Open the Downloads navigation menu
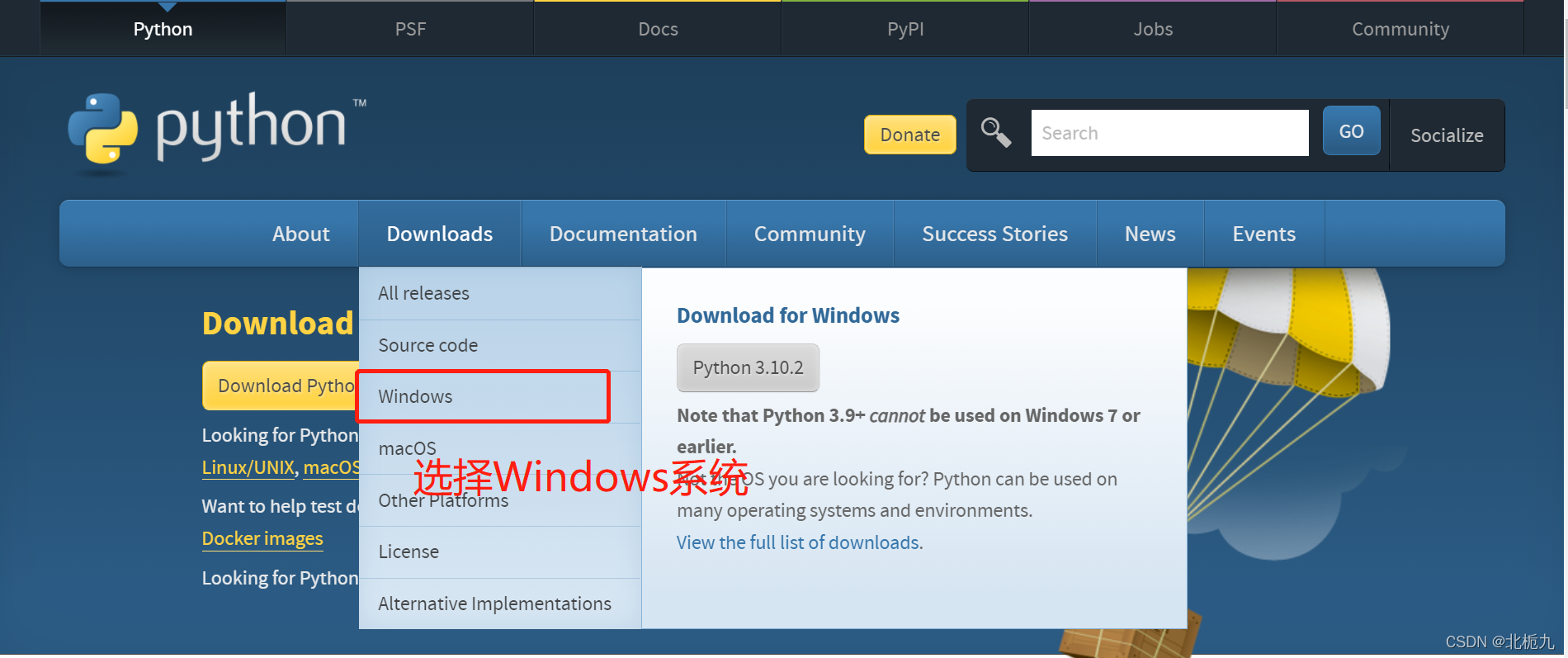The image size is (1568, 658). click(440, 234)
